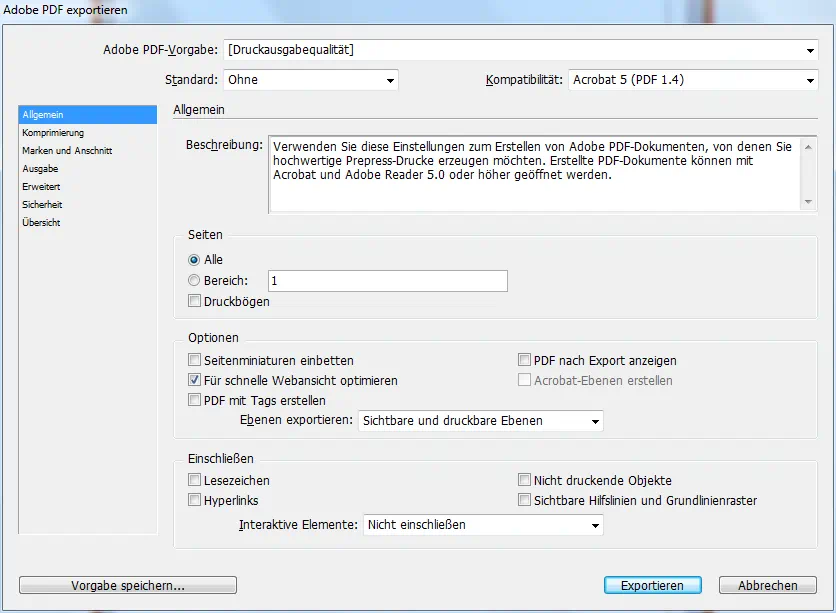
Task: Click the Exportieren button
Action: 652,585
